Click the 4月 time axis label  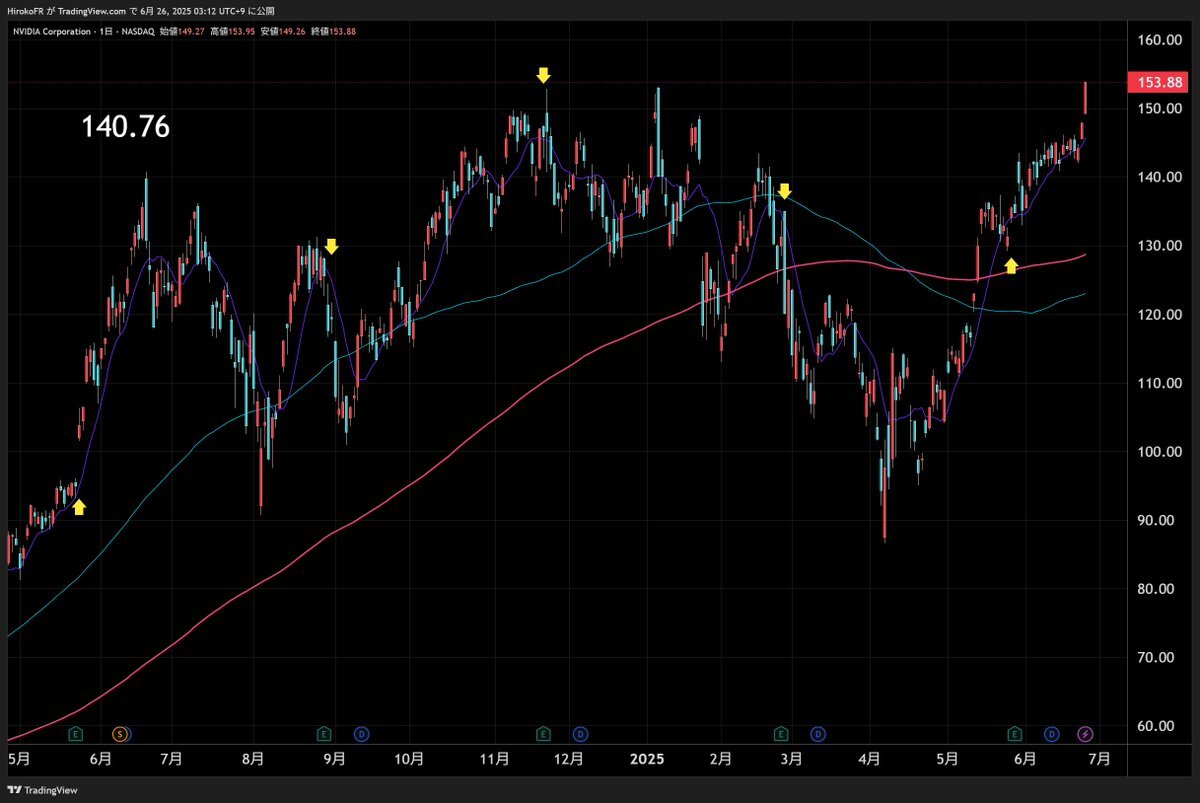click(870, 760)
